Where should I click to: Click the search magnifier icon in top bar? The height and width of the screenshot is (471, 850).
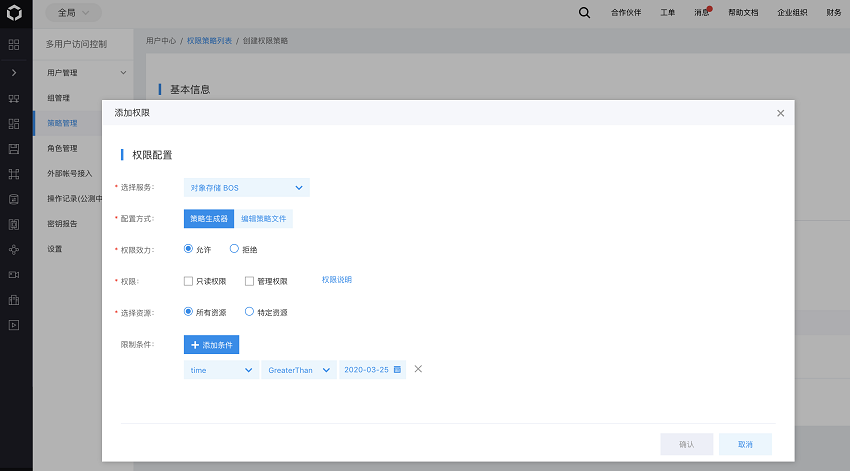click(584, 12)
